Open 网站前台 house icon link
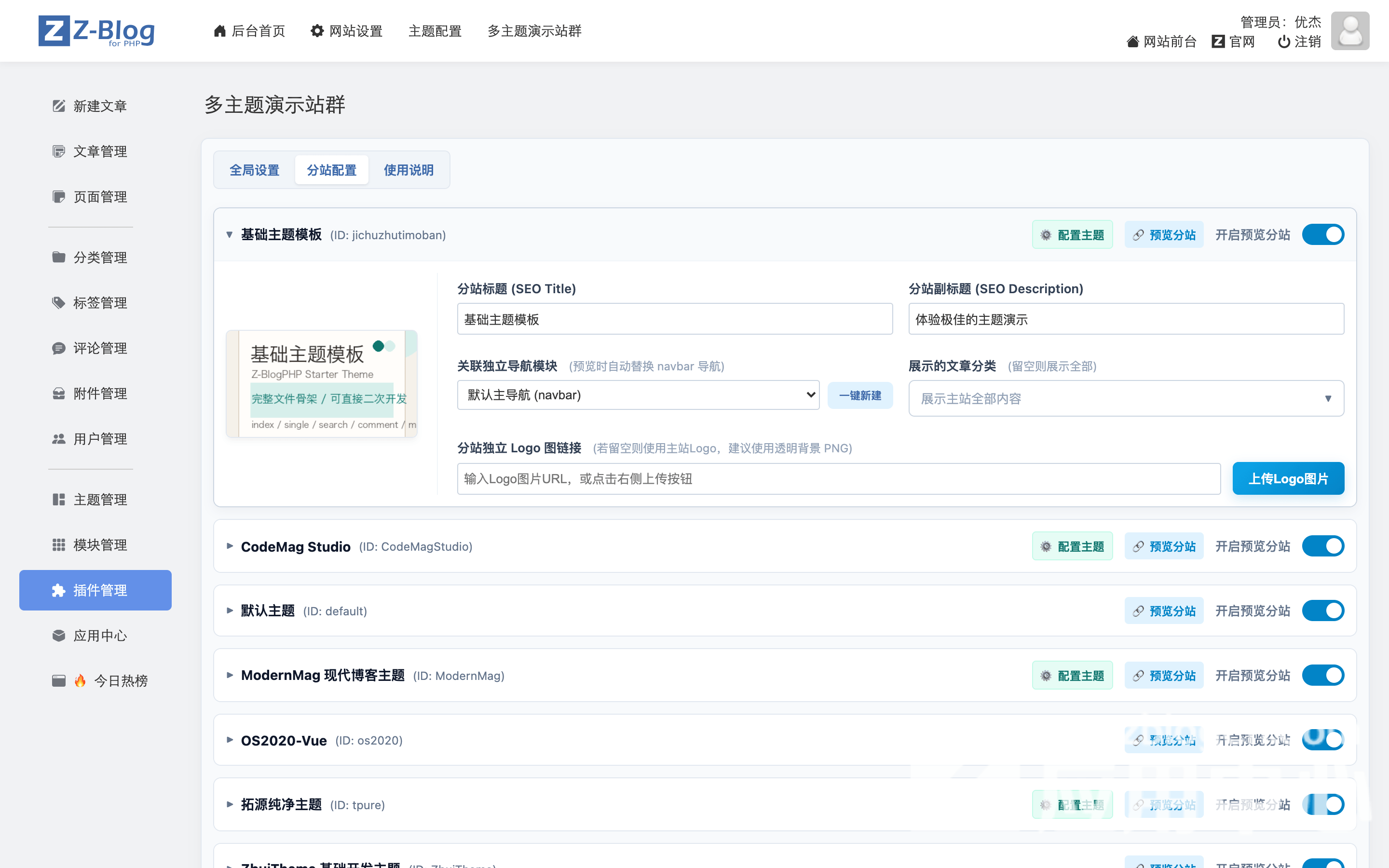Viewport: 1389px width, 868px height. click(x=1161, y=42)
